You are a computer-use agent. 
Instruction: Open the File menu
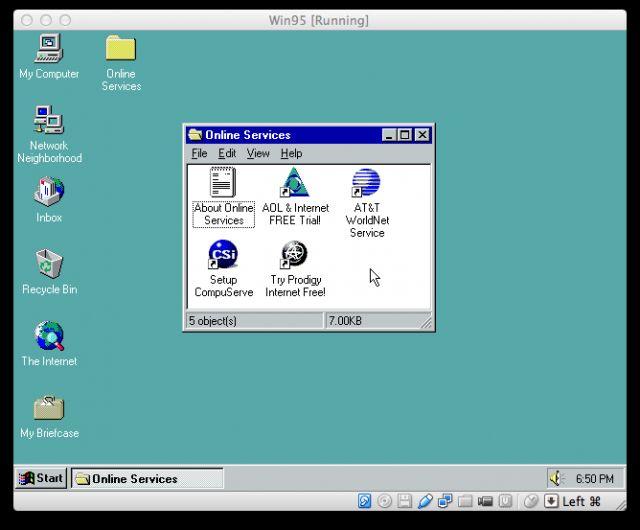pyautogui.click(x=199, y=153)
